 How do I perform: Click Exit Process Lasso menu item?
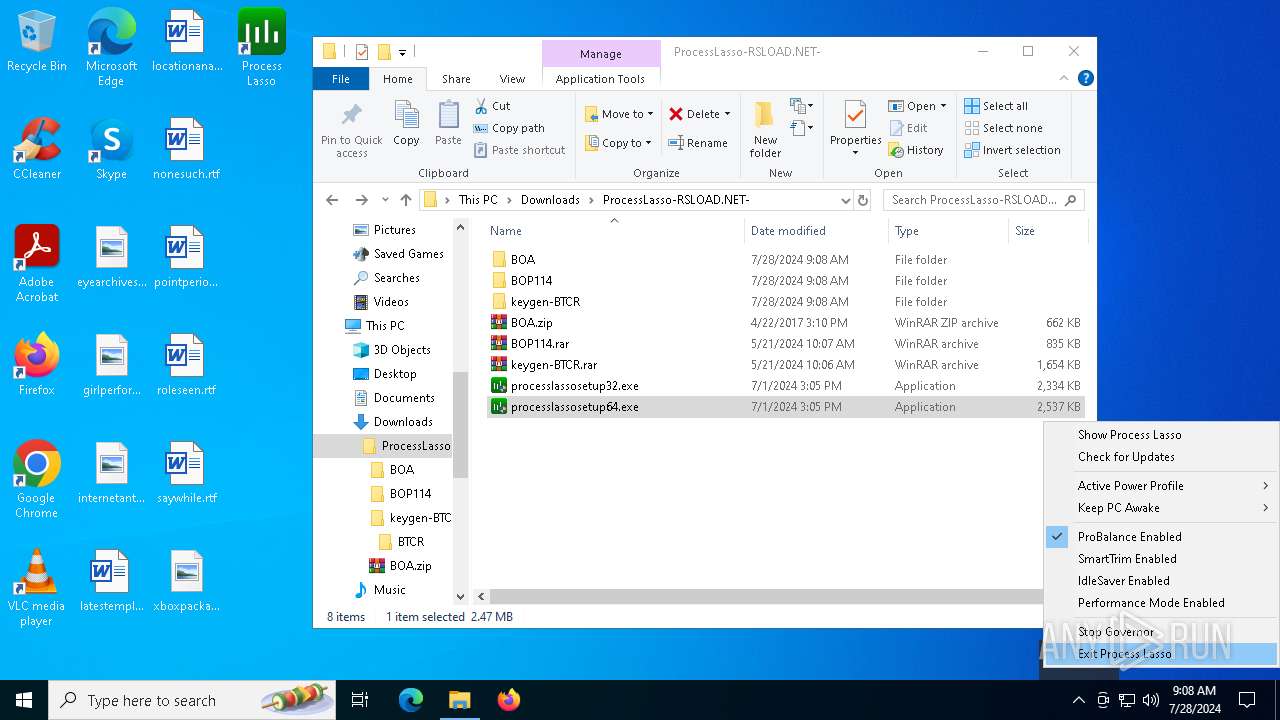pos(1161,653)
